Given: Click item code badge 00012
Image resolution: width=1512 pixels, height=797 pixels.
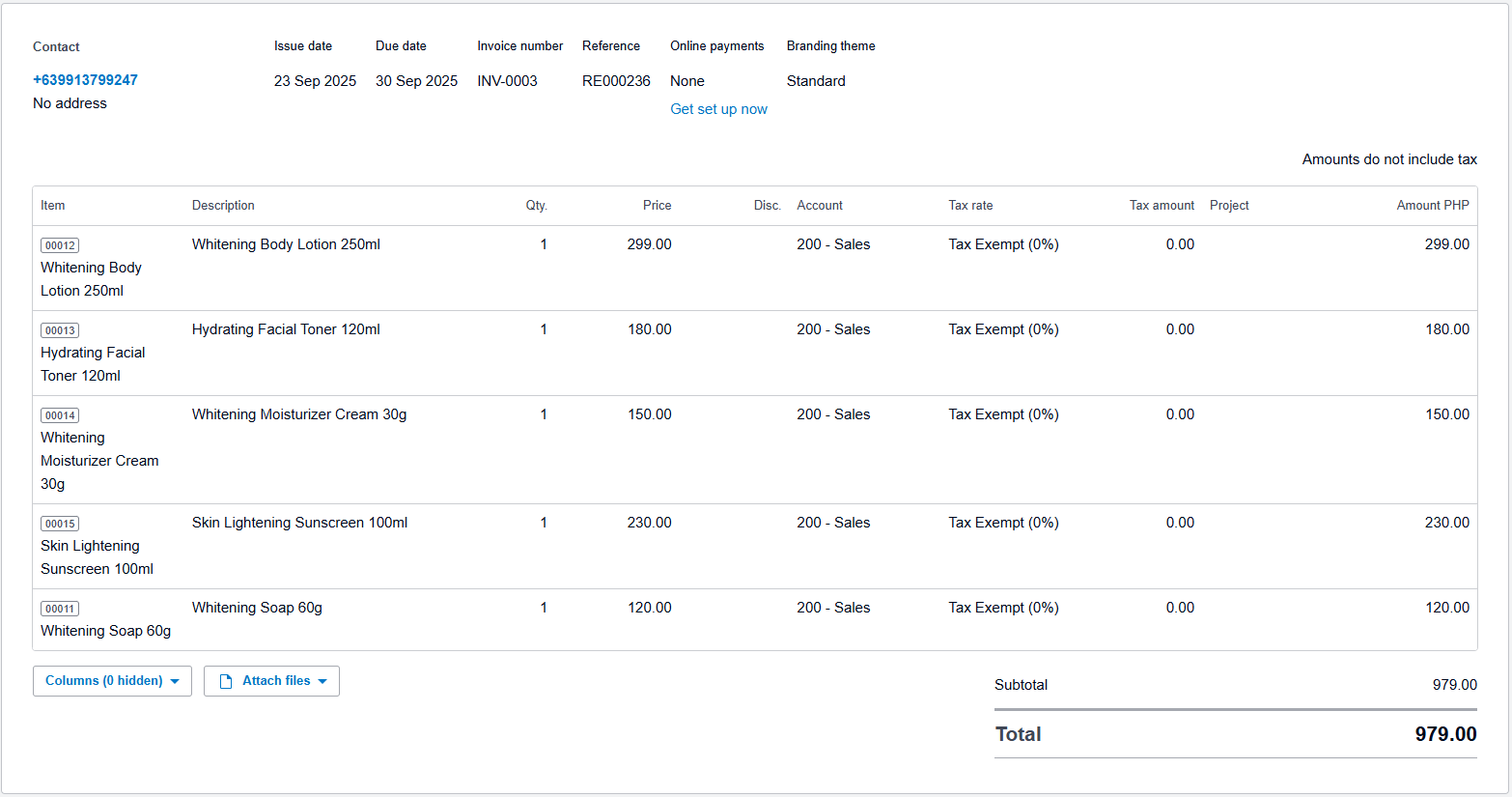Looking at the screenshot, I should click(60, 245).
